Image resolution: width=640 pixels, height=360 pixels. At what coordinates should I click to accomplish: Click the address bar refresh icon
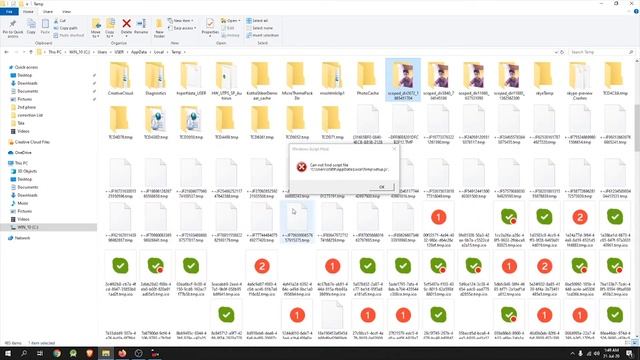pos(562,52)
